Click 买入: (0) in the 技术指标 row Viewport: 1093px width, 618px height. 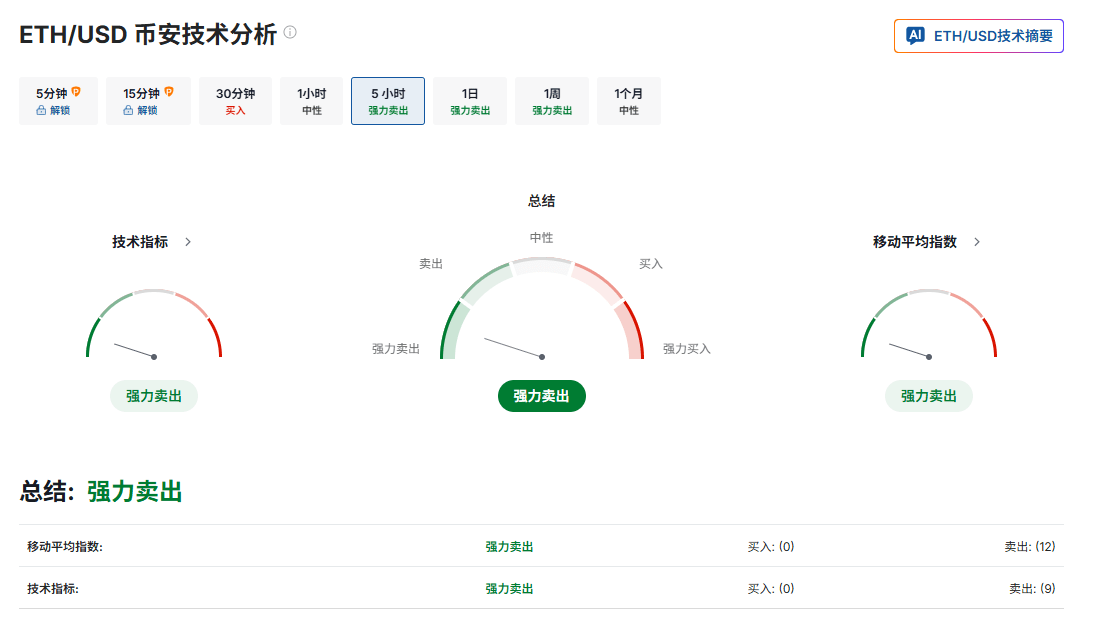pyautogui.click(x=771, y=589)
